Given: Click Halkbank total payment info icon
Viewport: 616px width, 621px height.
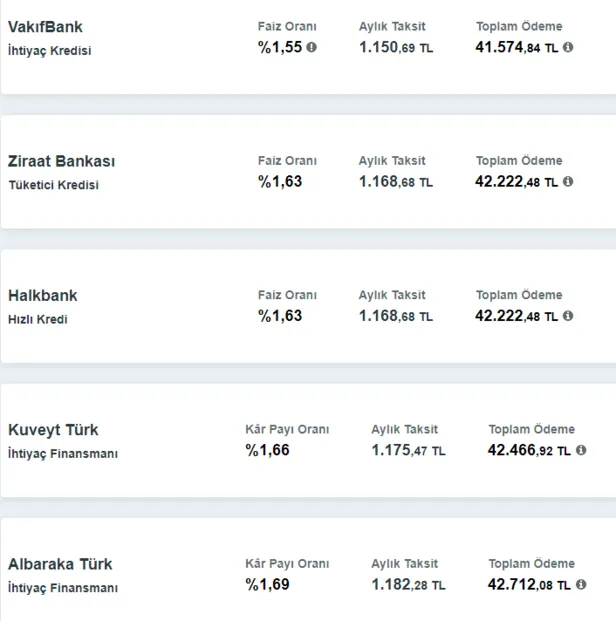Looking at the screenshot, I should (568, 316).
